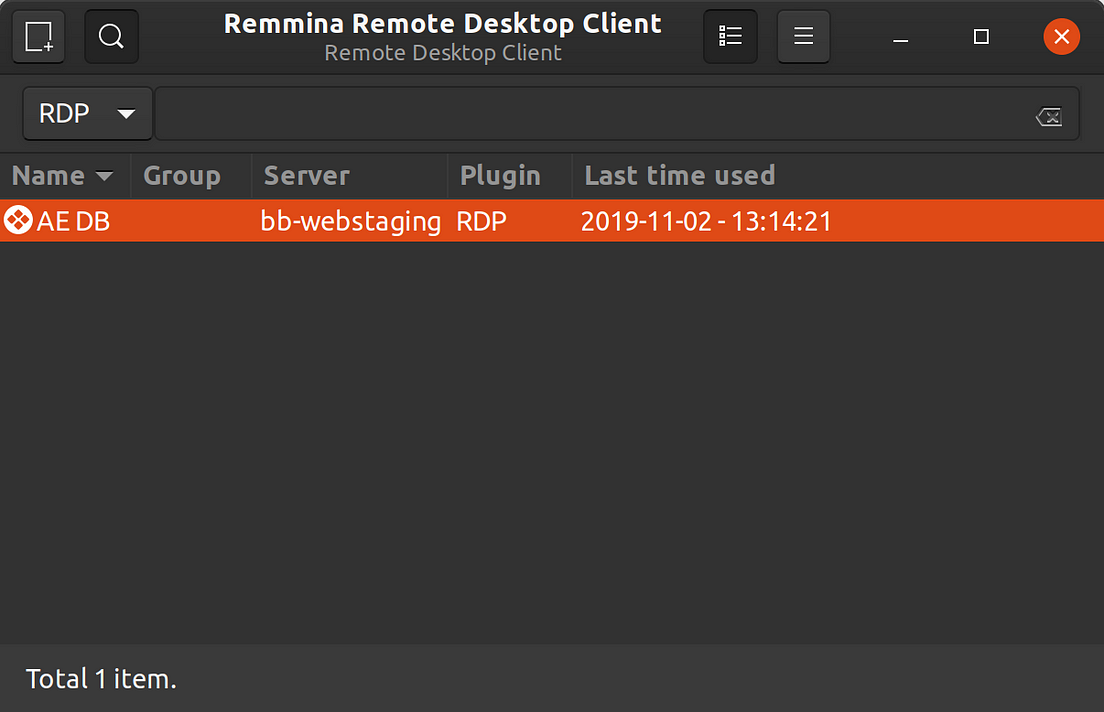The width and height of the screenshot is (1104, 712).
Task: Click the RDP plugin cell in AE DB row
Action: tap(482, 222)
